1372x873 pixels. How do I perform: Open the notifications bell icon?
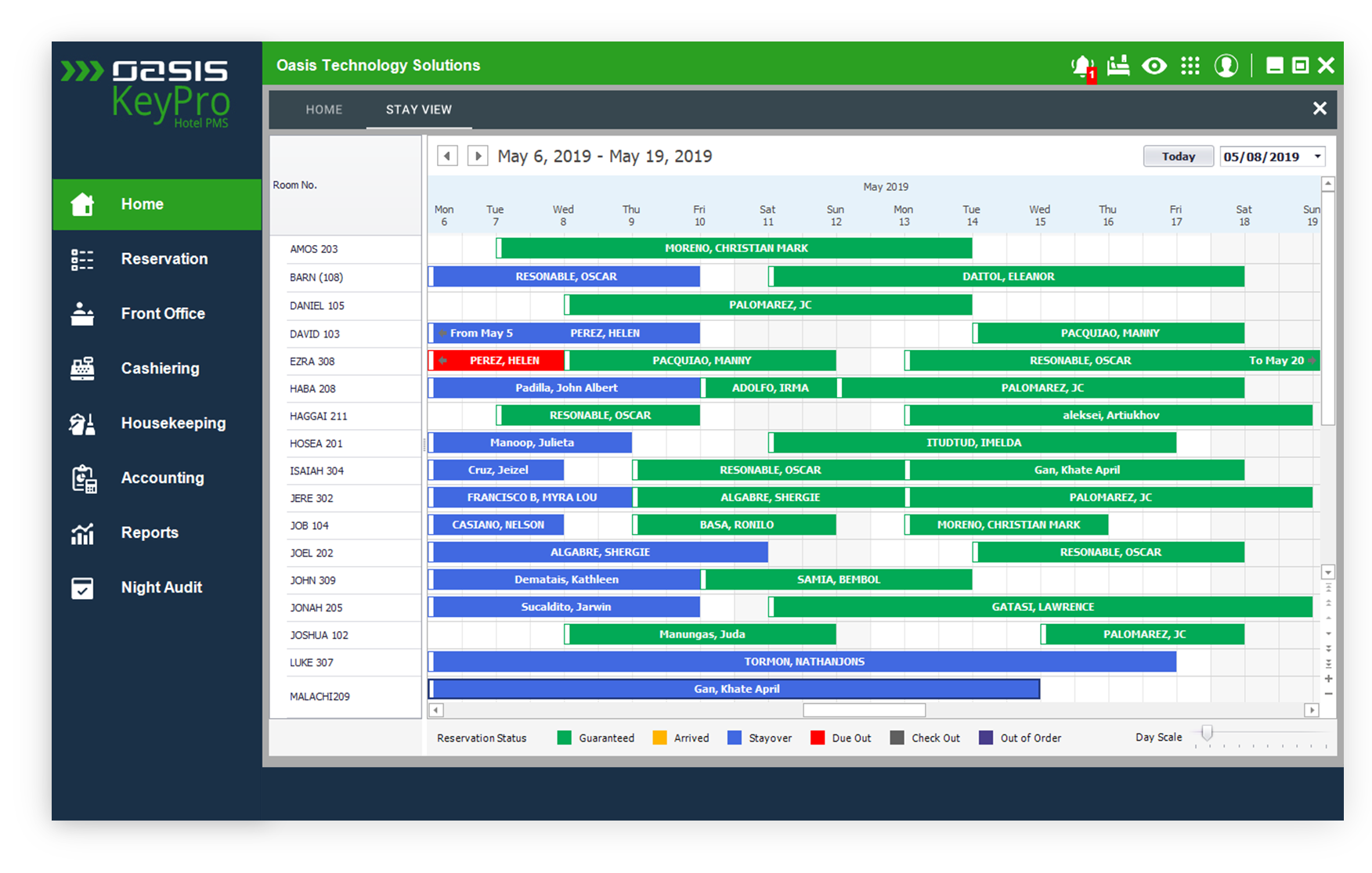1083,67
